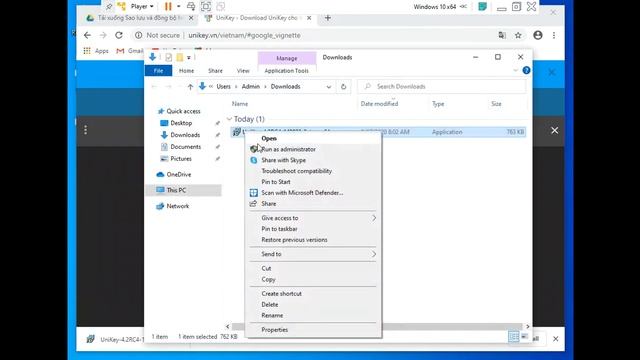Open the address bar history dropdown

(x=329, y=87)
